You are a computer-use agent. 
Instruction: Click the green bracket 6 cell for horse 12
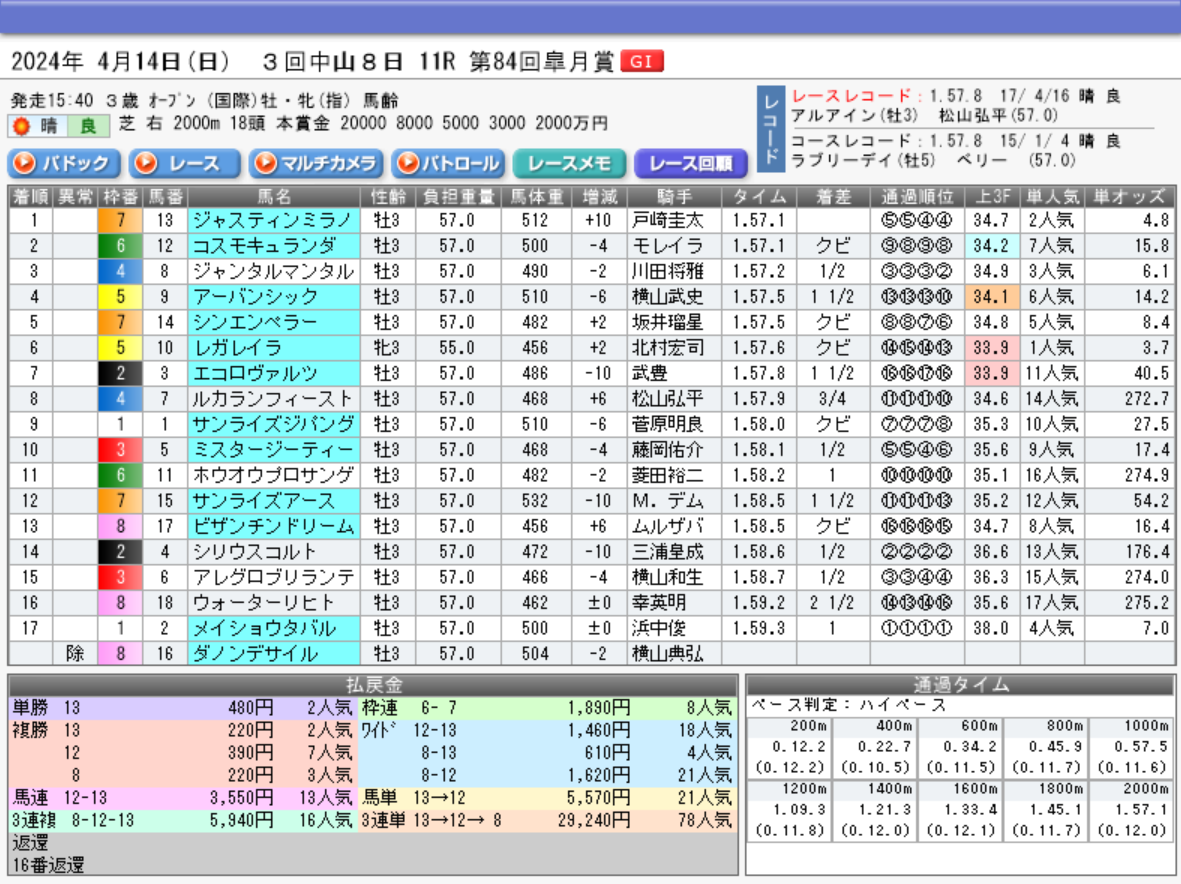pos(121,246)
